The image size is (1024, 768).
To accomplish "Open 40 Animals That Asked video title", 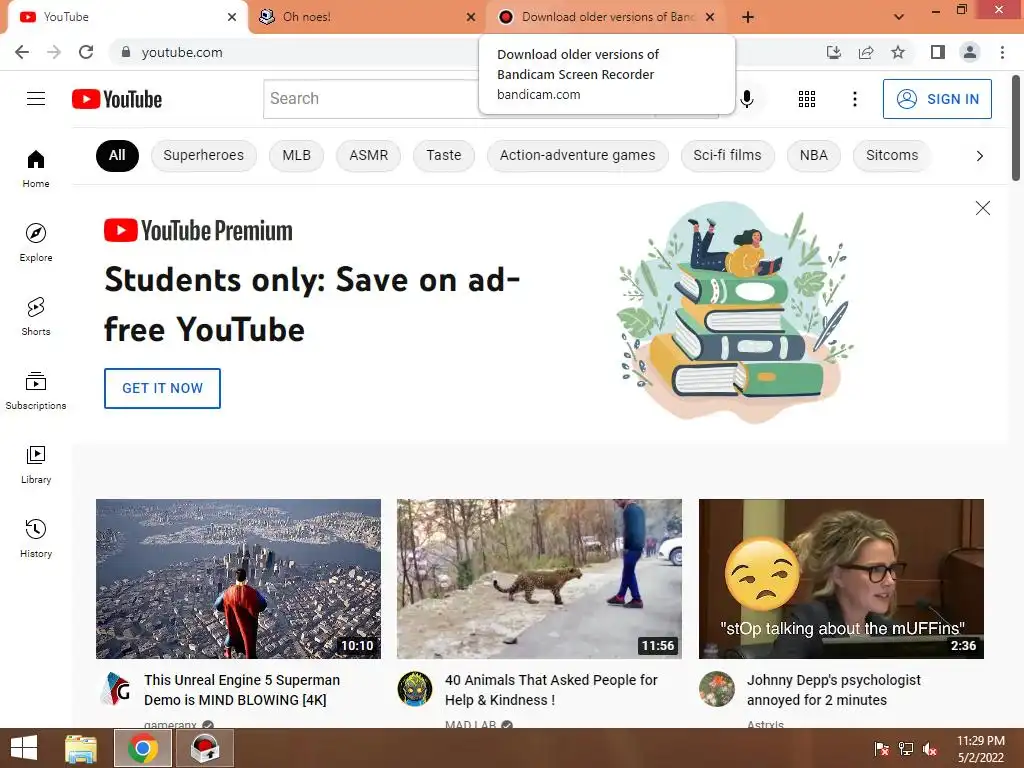I will click(x=551, y=690).
